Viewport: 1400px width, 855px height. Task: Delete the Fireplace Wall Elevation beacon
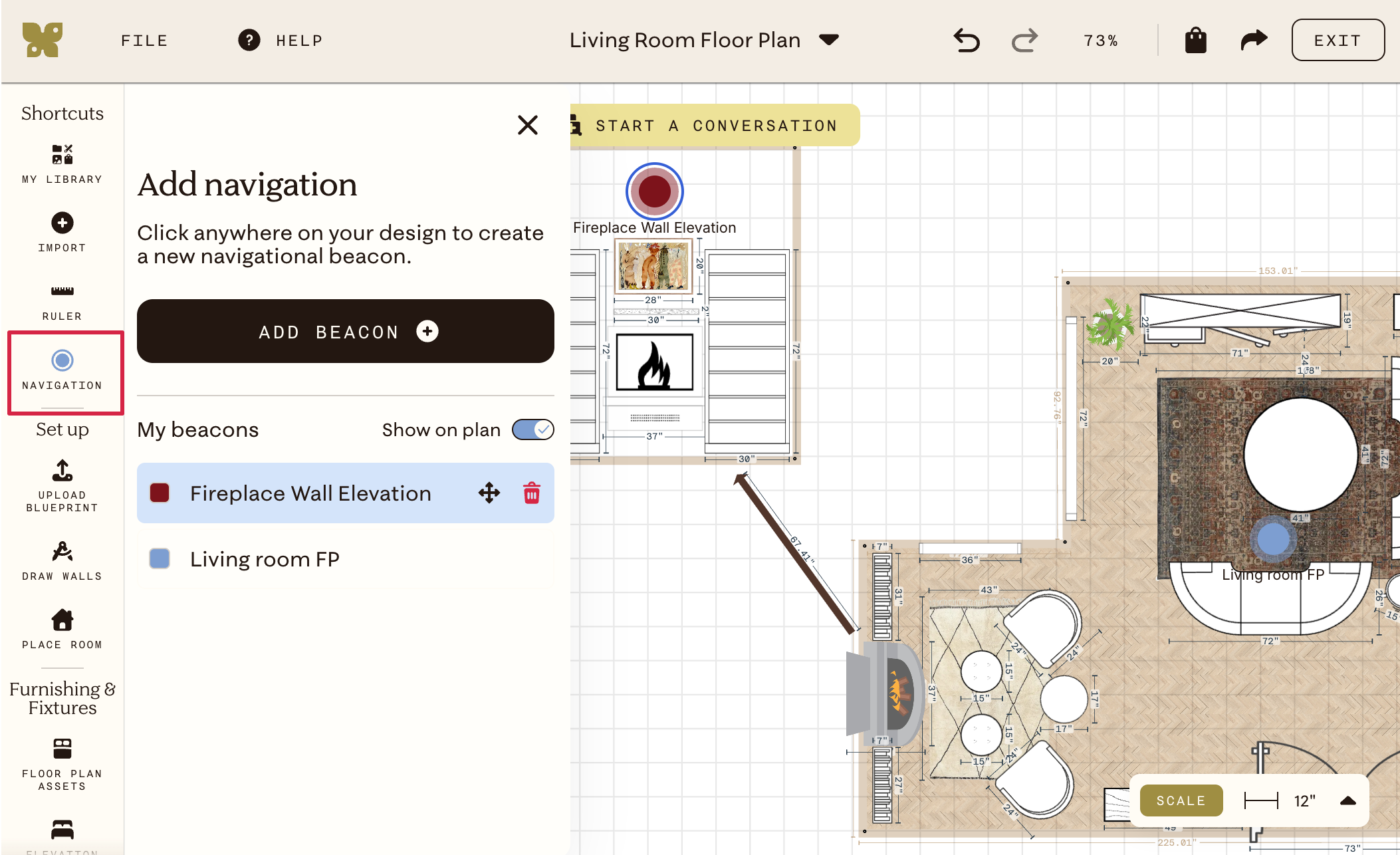532,493
